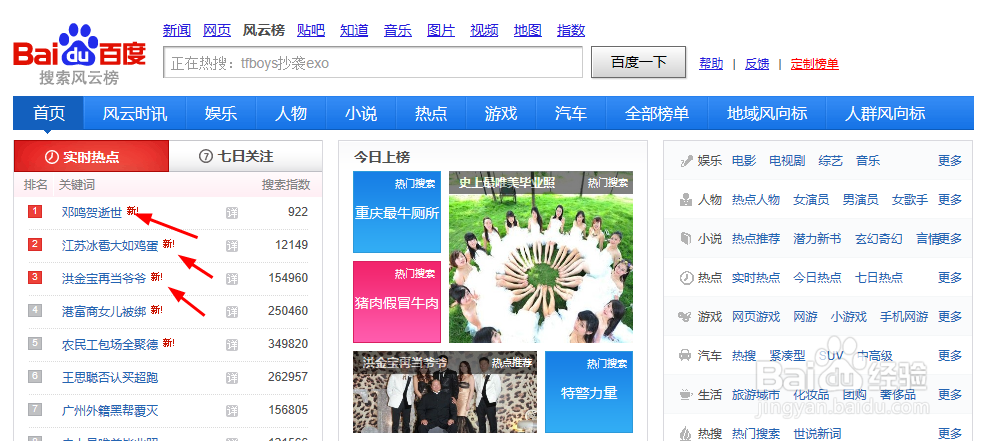The height and width of the screenshot is (441, 985).
Task: Open keyword 洪金宝再当爷爷
Action: [x=104, y=278]
